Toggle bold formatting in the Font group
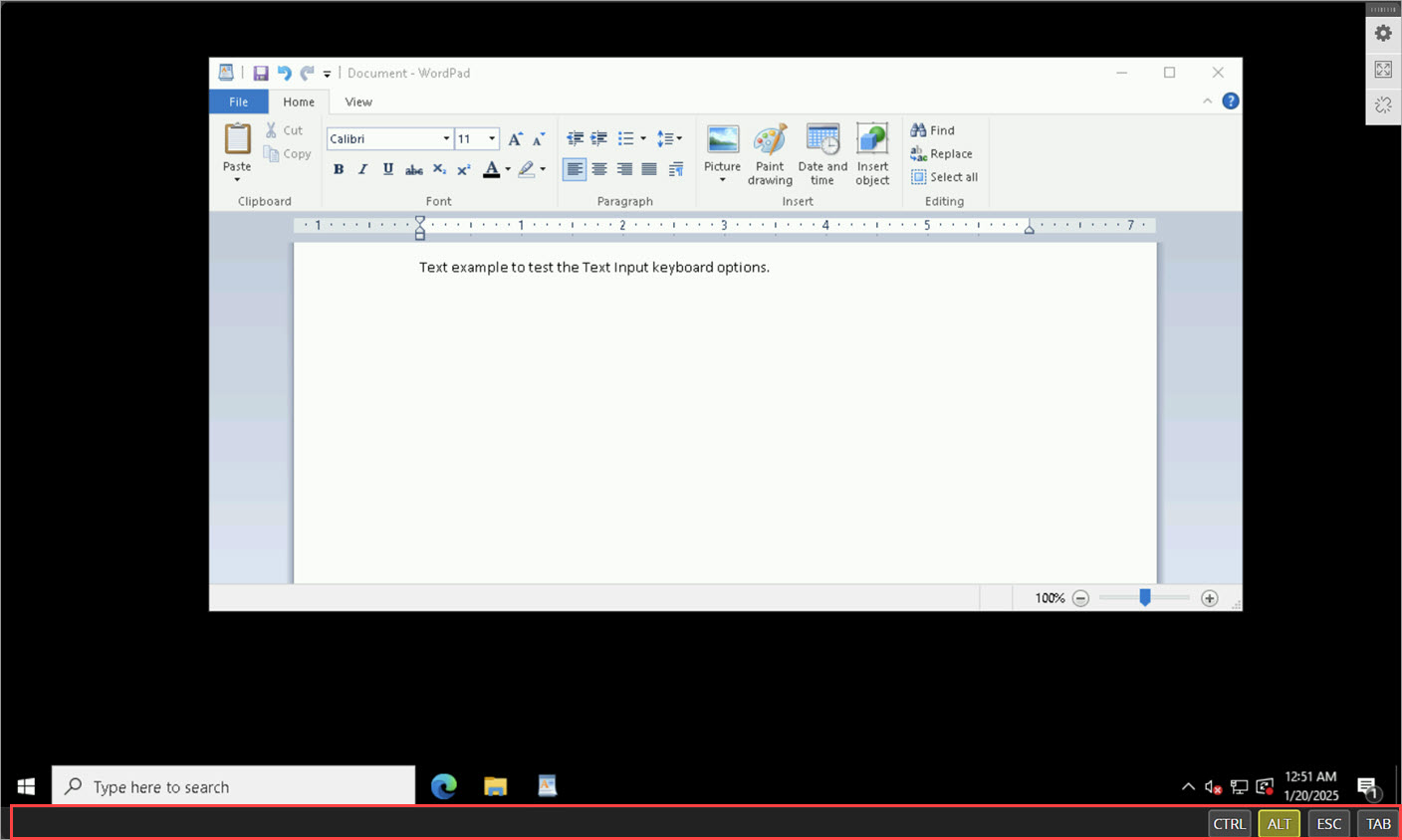1402x840 pixels. (x=339, y=169)
